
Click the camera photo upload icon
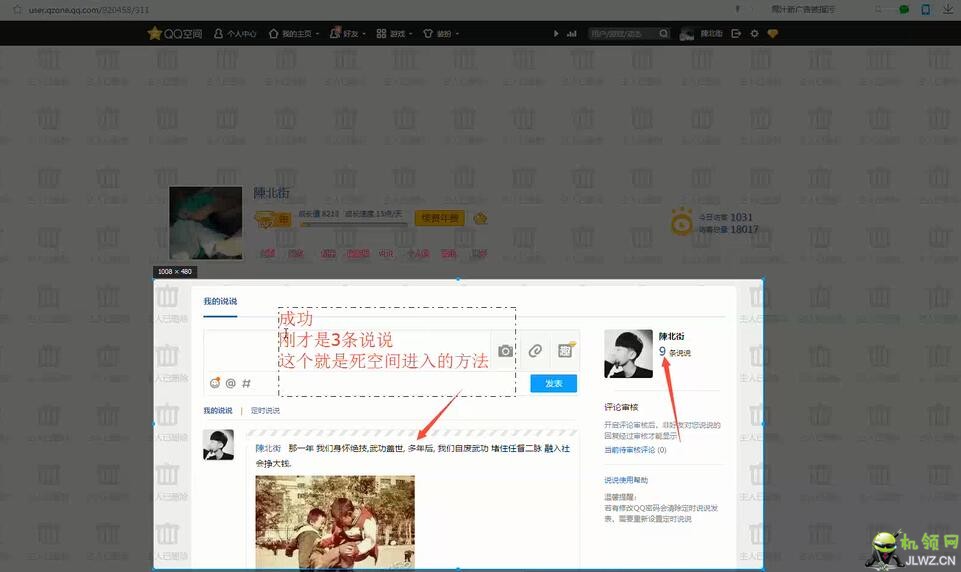point(506,351)
